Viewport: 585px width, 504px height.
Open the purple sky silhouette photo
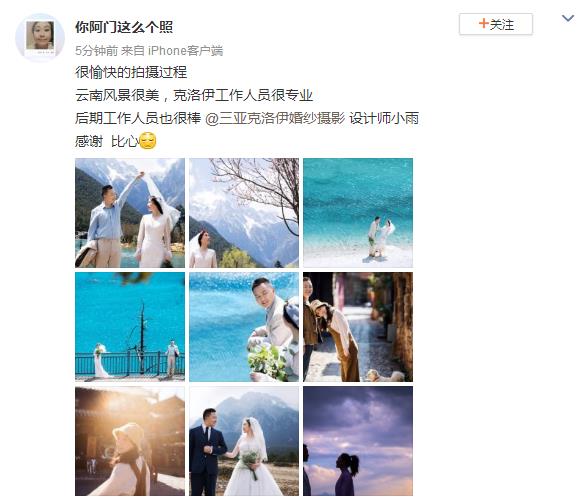[x=358, y=441]
